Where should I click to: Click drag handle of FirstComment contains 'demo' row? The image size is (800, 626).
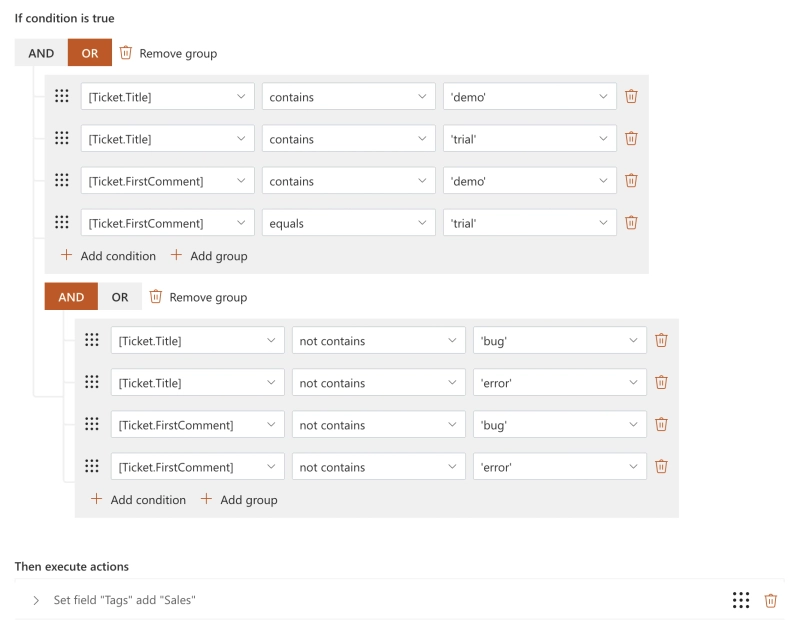click(62, 180)
